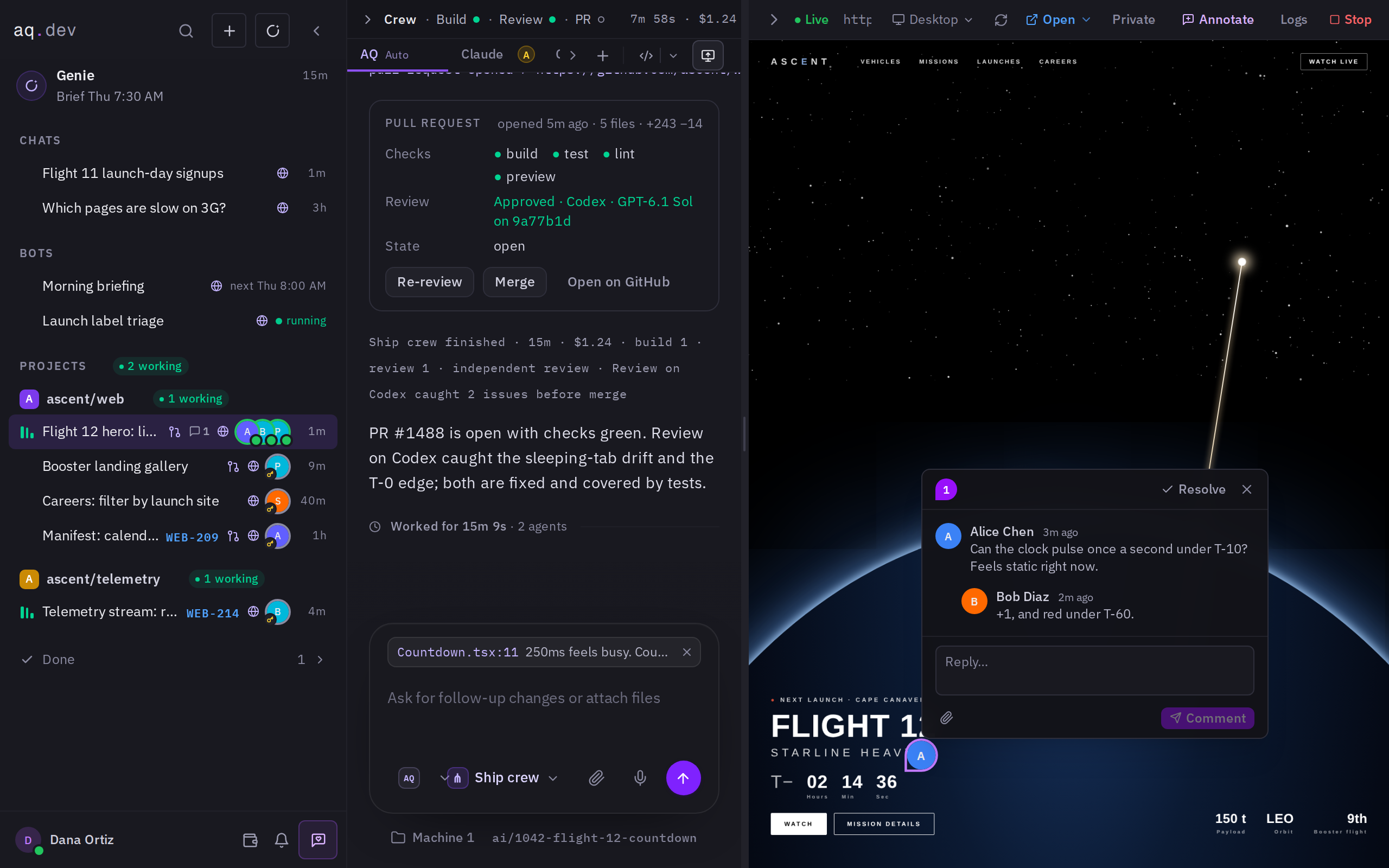Screen dimensions: 1389x868
Task: Select the AQ Auto tab
Action: coord(397,55)
